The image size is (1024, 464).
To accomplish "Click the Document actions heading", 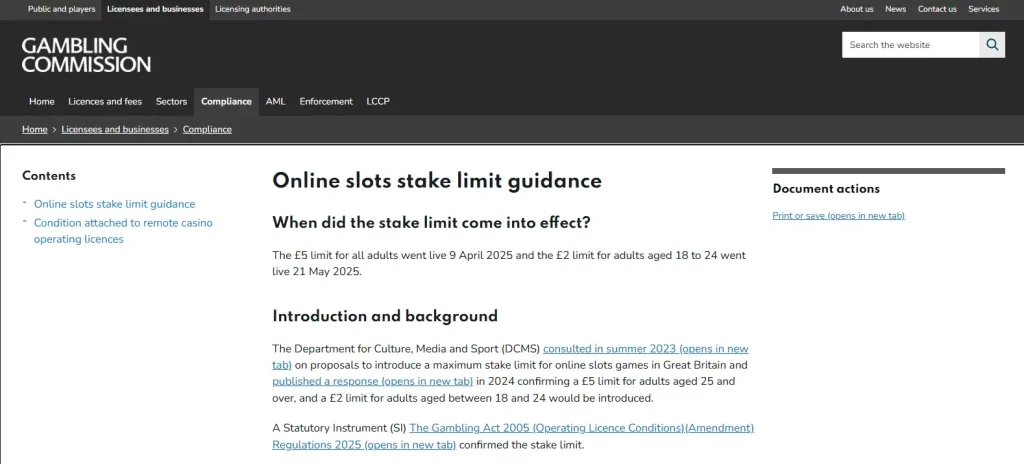I will (x=826, y=189).
